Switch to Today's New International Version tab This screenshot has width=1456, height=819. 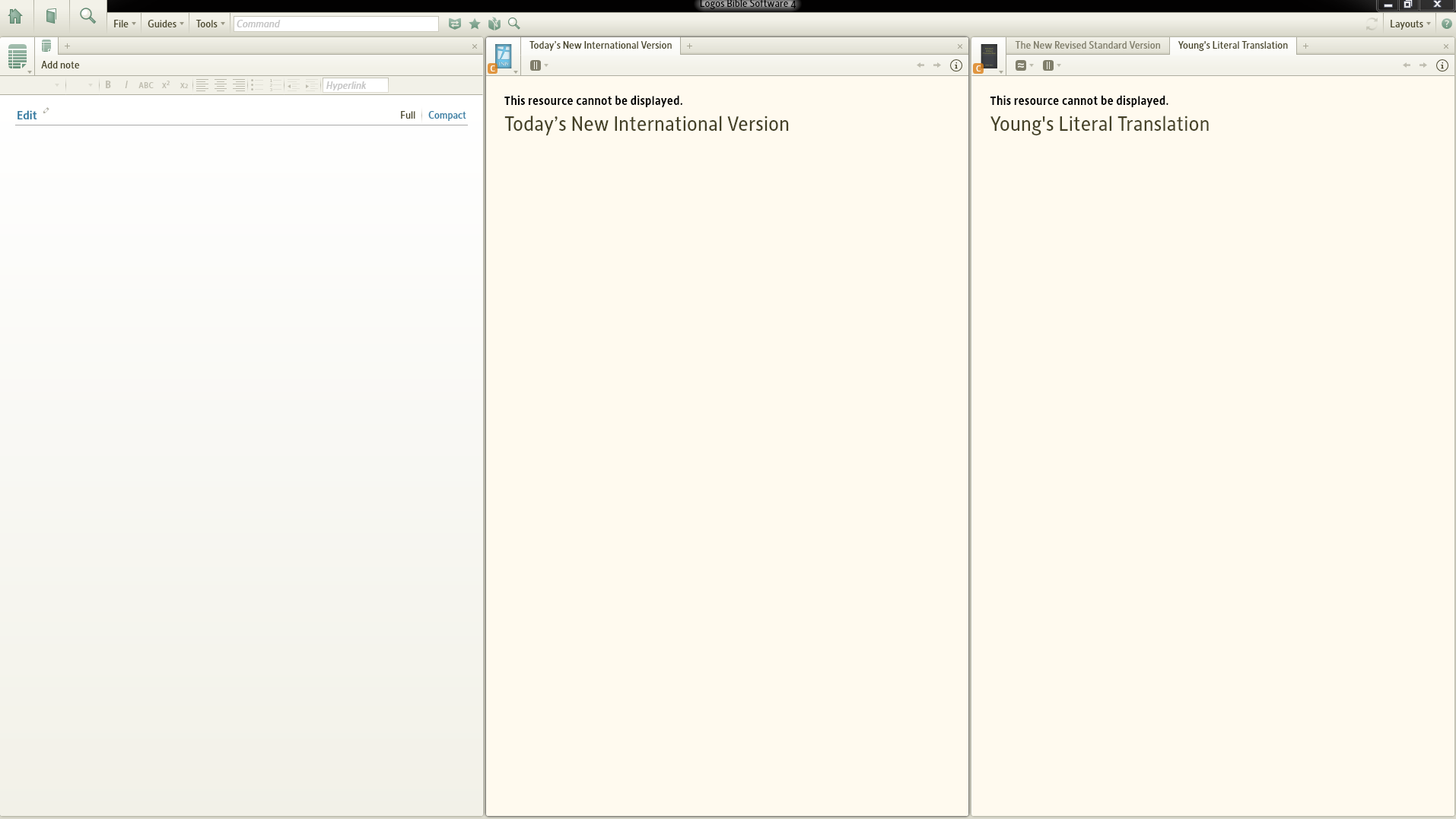600,46
